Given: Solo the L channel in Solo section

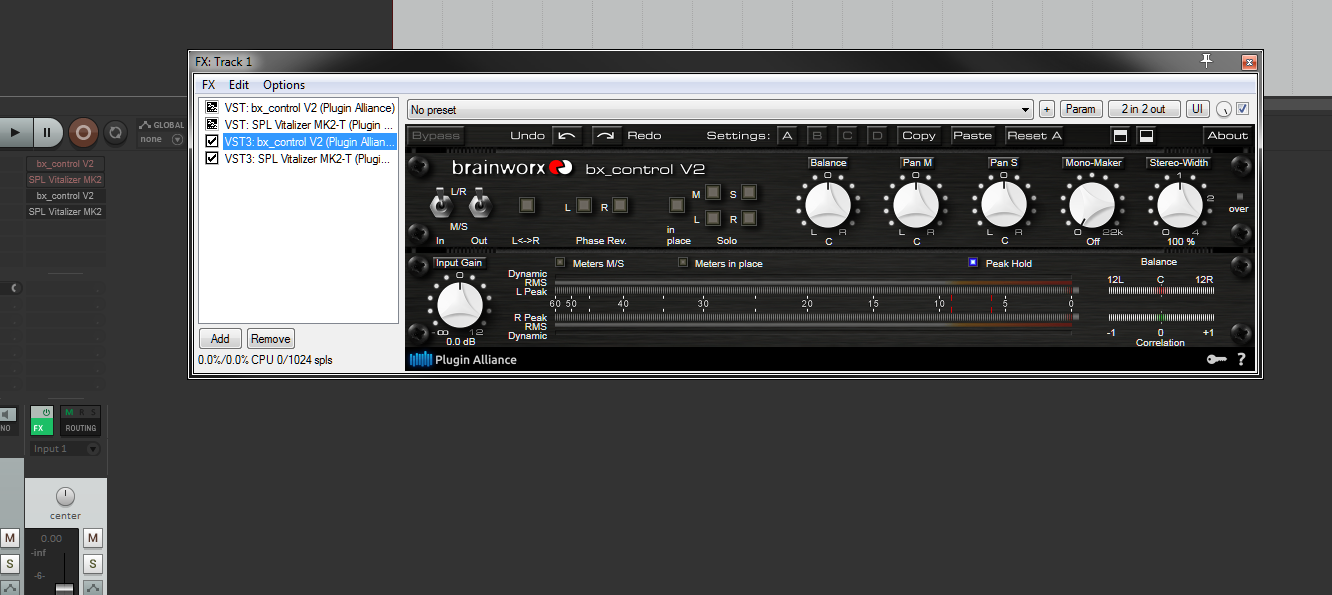Looking at the screenshot, I should pyautogui.click(x=713, y=218).
